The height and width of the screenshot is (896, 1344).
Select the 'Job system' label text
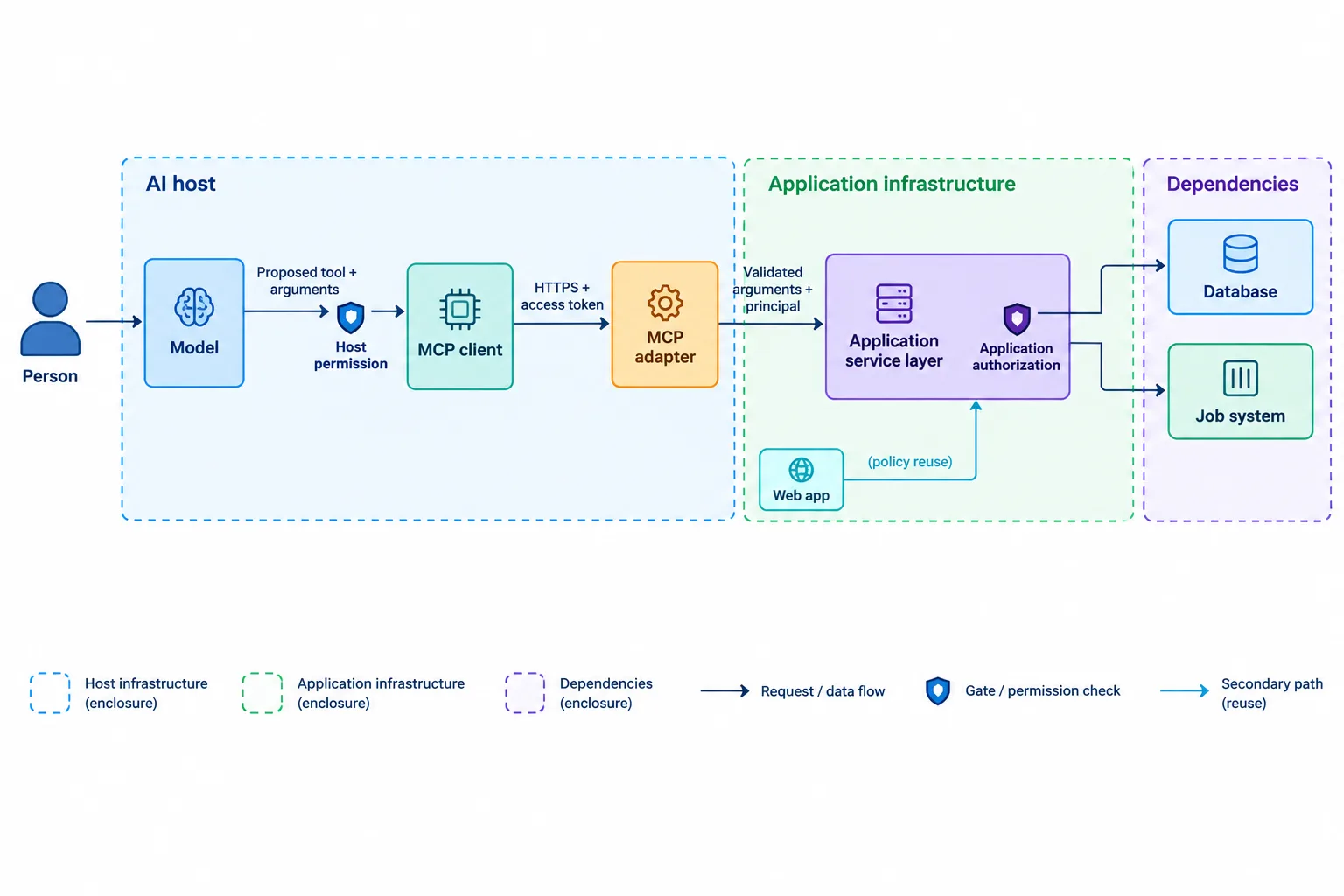(x=1241, y=416)
